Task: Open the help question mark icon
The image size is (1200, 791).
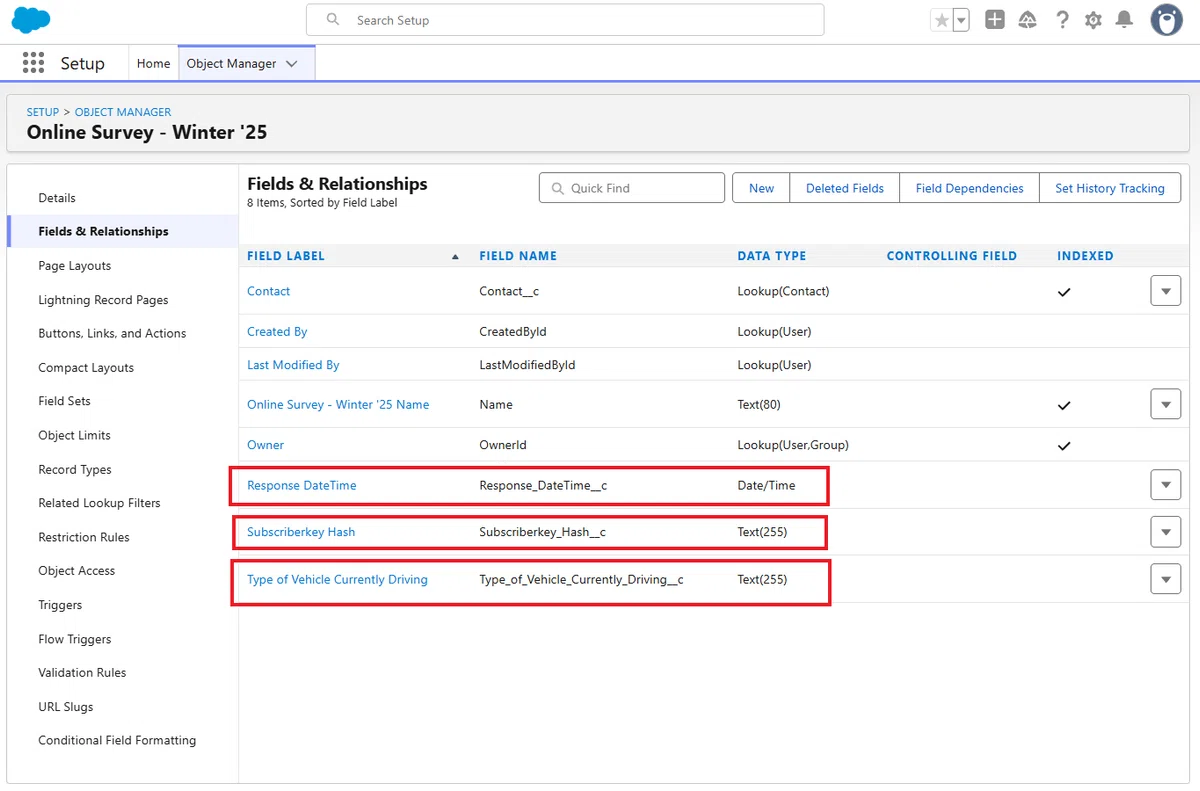Action: point(1062,20)
